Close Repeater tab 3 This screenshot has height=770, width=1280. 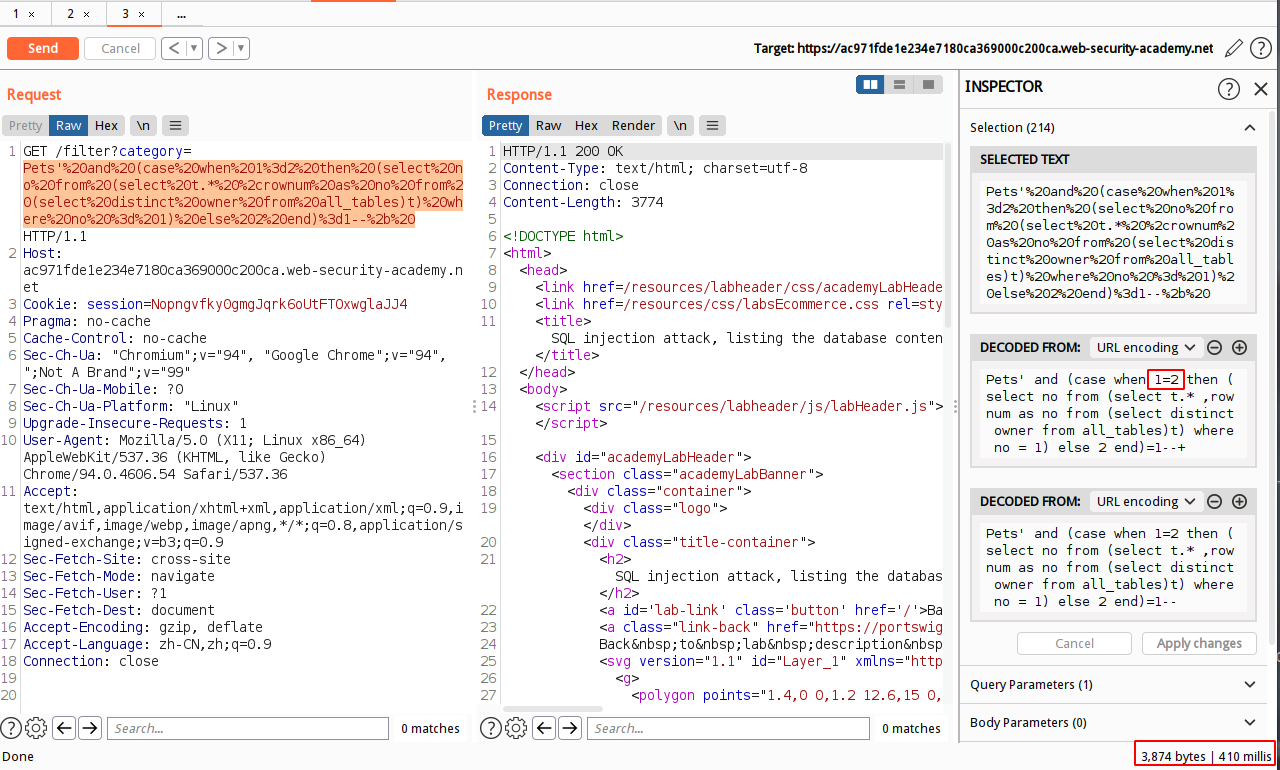(x=140, y=15)
